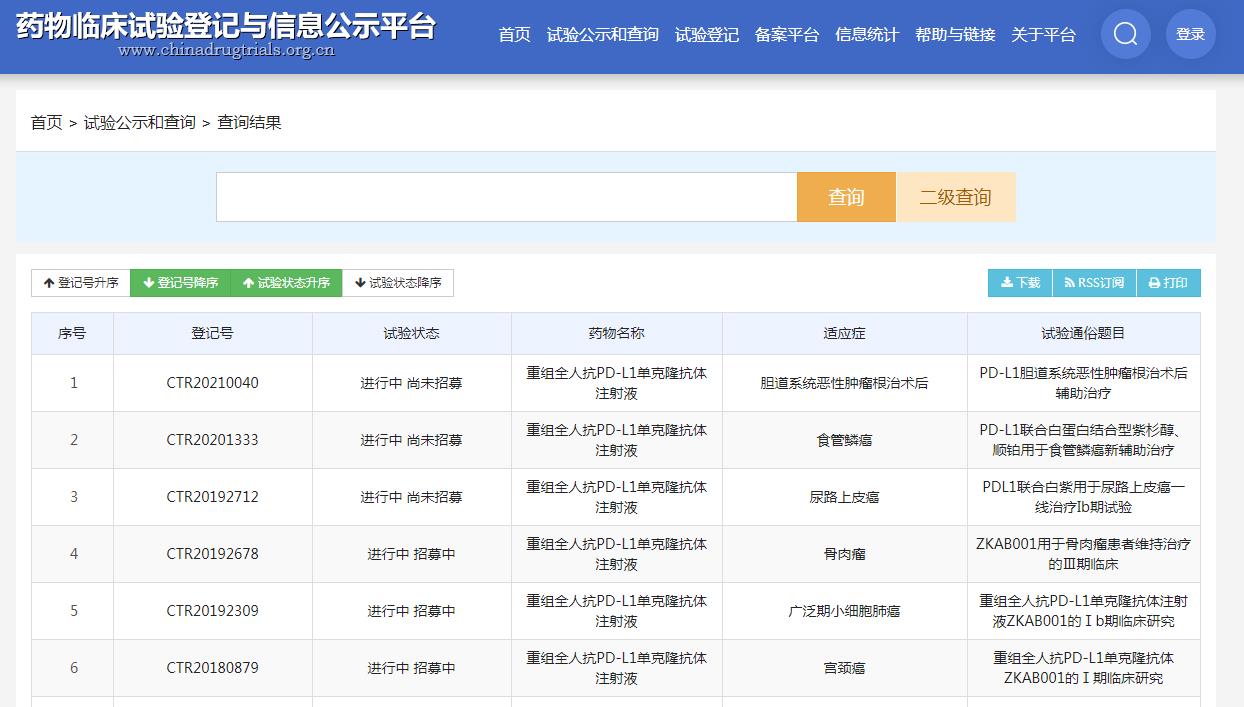
Task: Open registration number CTR20192712
Action: point(212,497)
